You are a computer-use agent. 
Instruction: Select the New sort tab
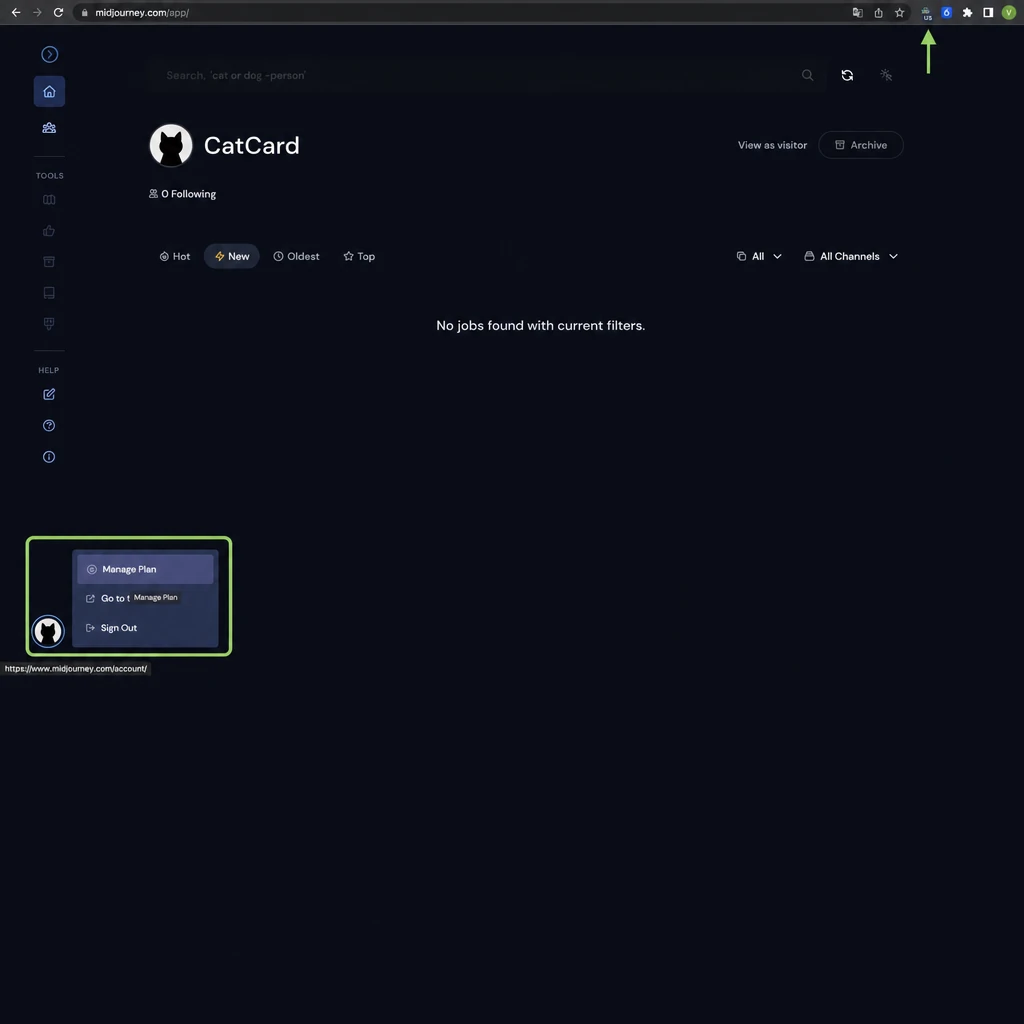tap(232, 257)
